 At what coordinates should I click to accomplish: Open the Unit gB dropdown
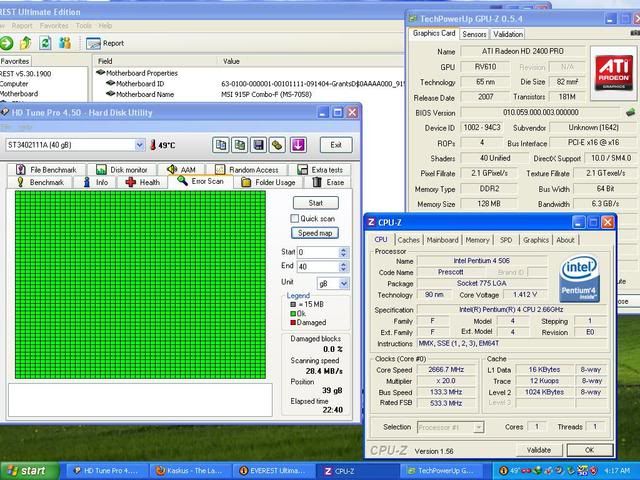[344, 283]
